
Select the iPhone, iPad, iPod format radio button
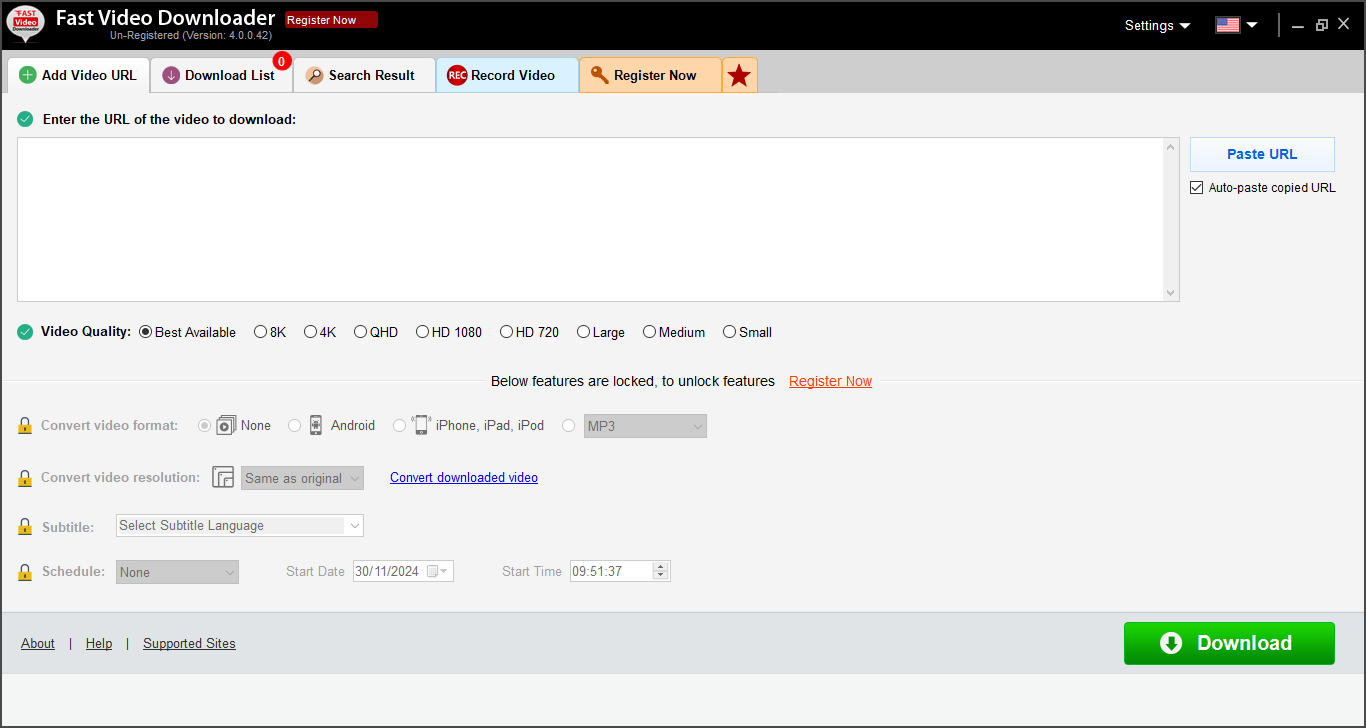pyautogui.click(x=399, y=426)
